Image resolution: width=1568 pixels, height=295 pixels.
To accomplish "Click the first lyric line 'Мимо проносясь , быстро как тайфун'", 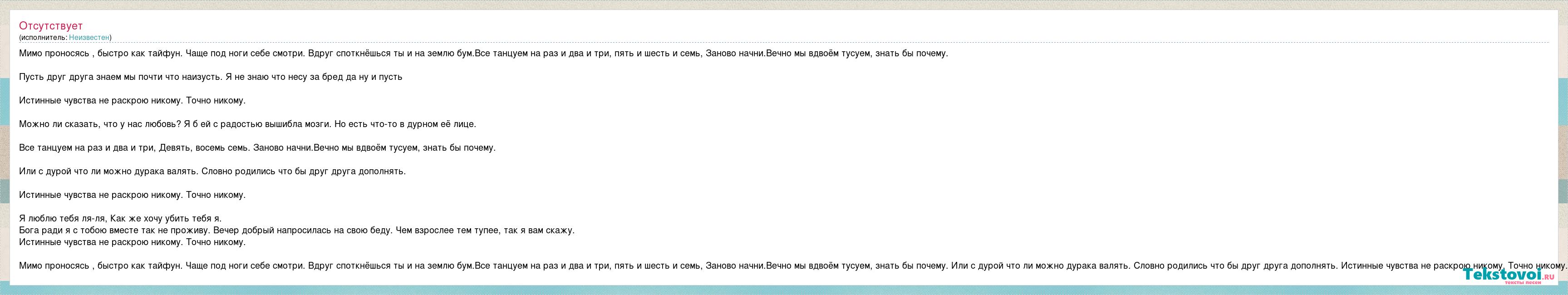I will pos(483,54).
